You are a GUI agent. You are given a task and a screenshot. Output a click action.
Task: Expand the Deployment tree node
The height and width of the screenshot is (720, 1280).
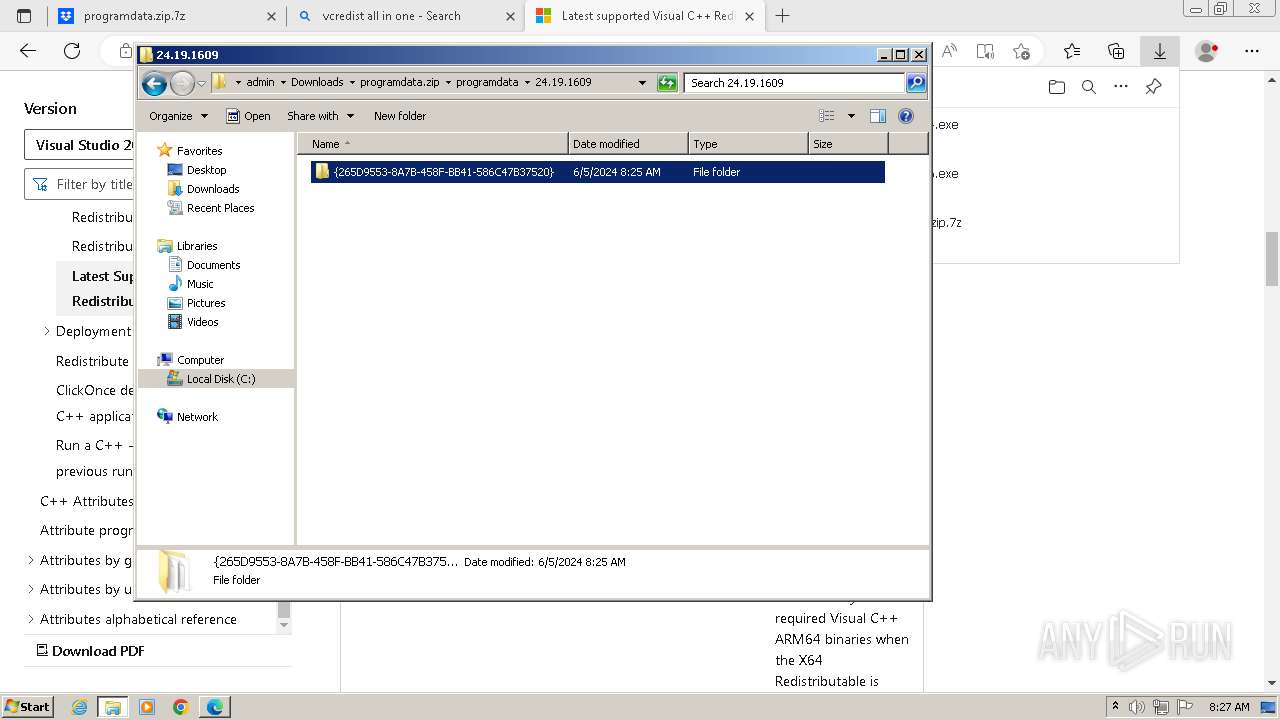click(x=47, y=331)
